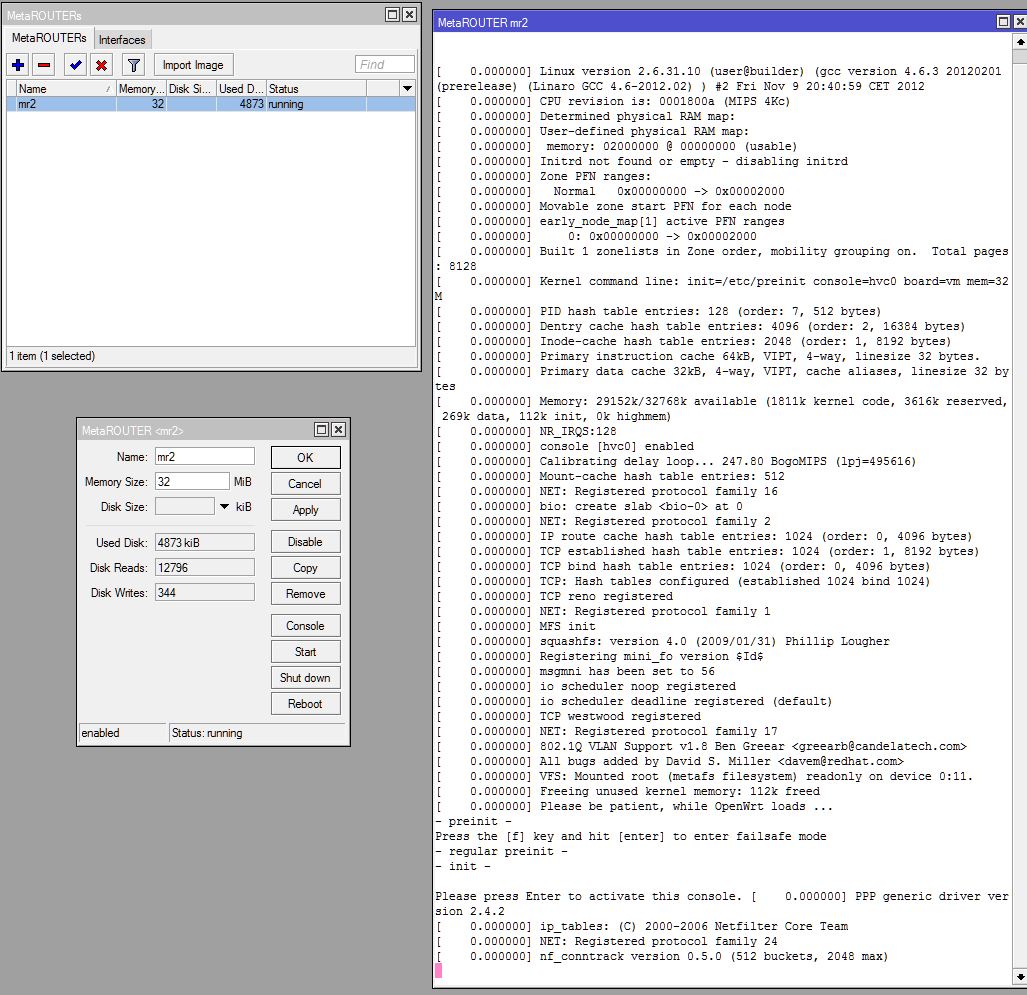1027x995 pixels.
Task: Click the red minus Remove icon
Action: pos(43,65)
